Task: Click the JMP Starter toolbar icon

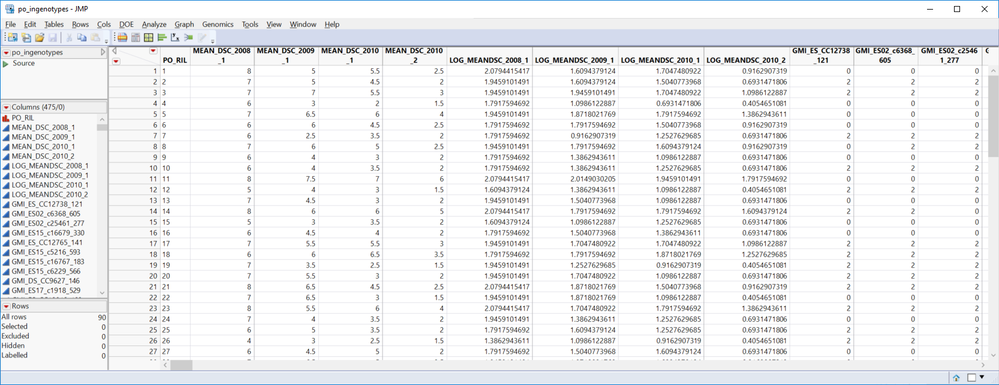Action: click(122, 38)
